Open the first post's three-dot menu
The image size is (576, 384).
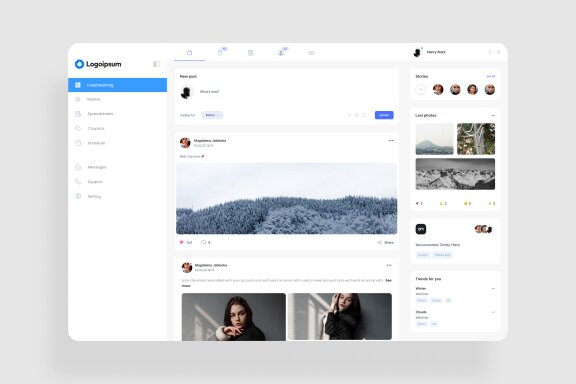390,140
